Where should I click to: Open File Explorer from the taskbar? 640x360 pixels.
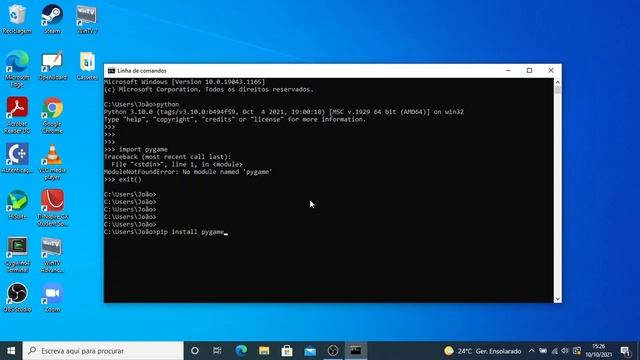(x=264, y=351)
